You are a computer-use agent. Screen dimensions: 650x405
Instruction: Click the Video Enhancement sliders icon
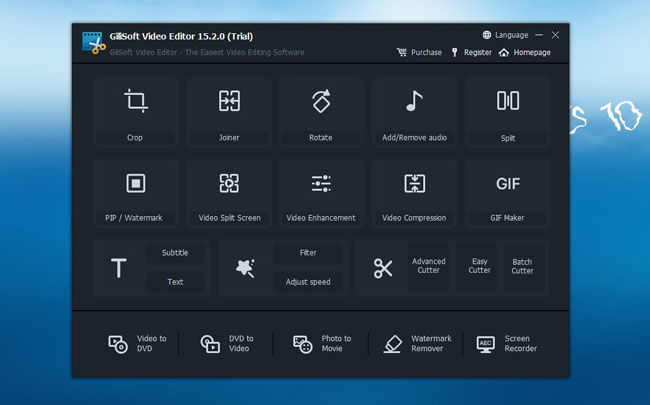coord(321,183)
